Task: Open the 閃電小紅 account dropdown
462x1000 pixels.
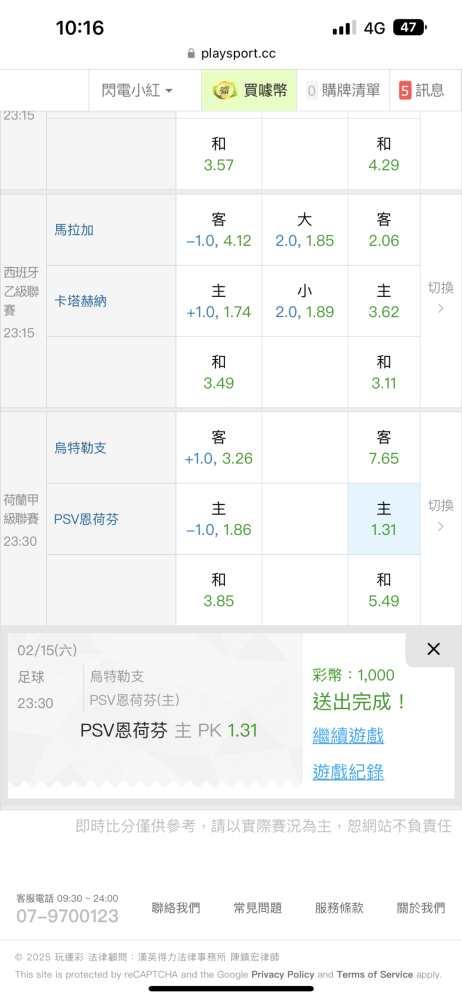Action: [136, 91]
